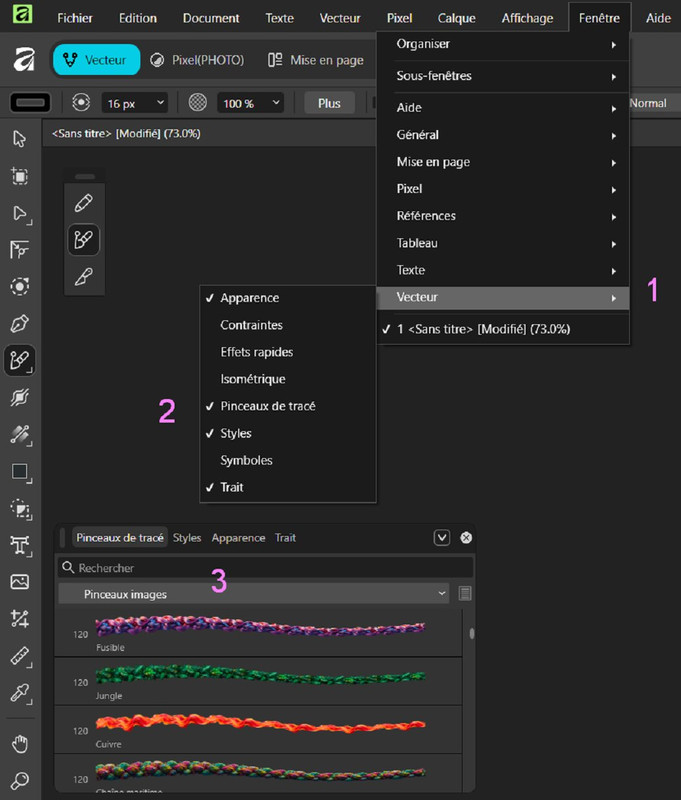This screenshot has height=800, width=681.
Task: Enable the Effets rapides panel
Action: [x=288, y=352]
